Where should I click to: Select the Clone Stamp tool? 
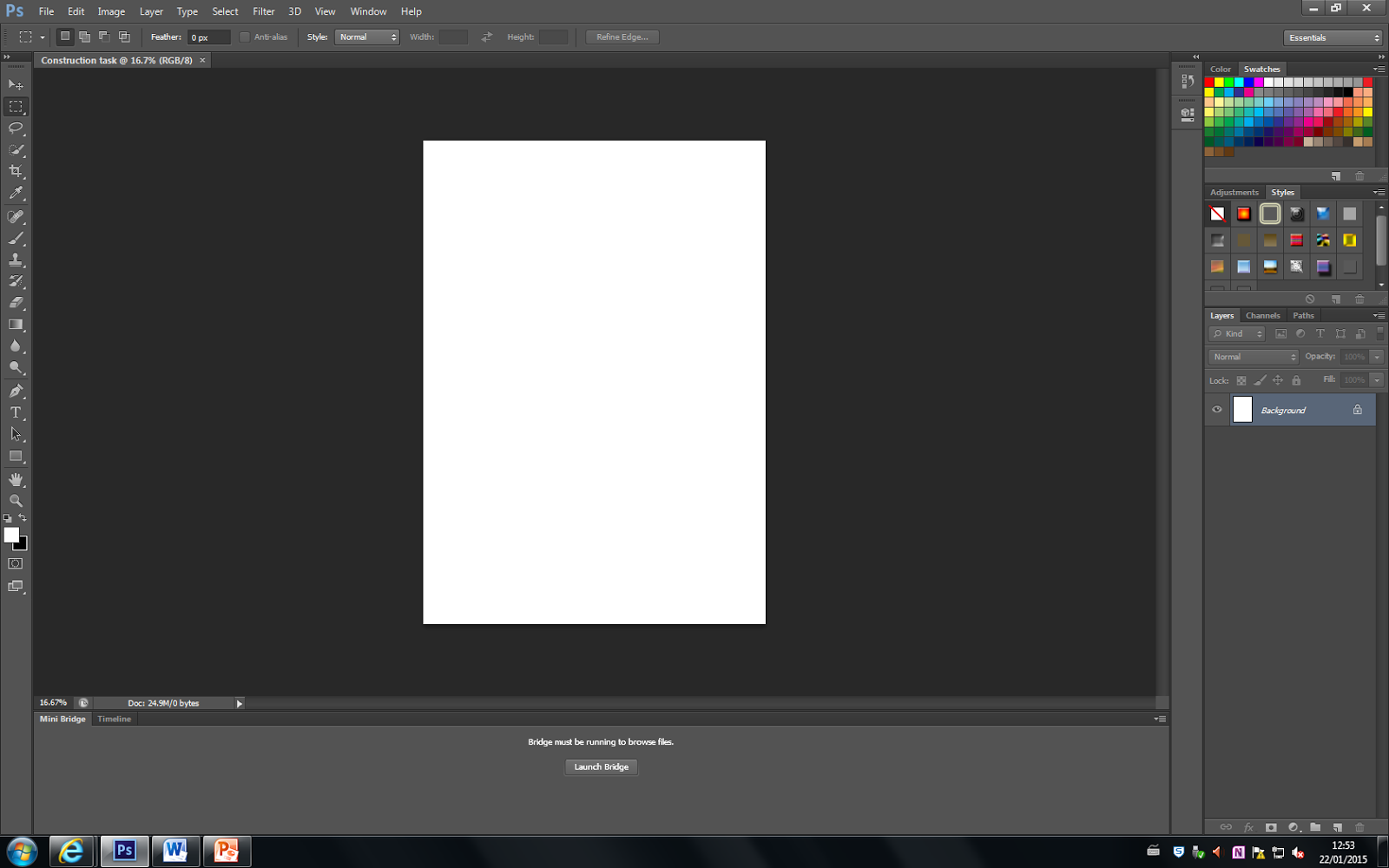pyautogui.click(x=16, y=260)
